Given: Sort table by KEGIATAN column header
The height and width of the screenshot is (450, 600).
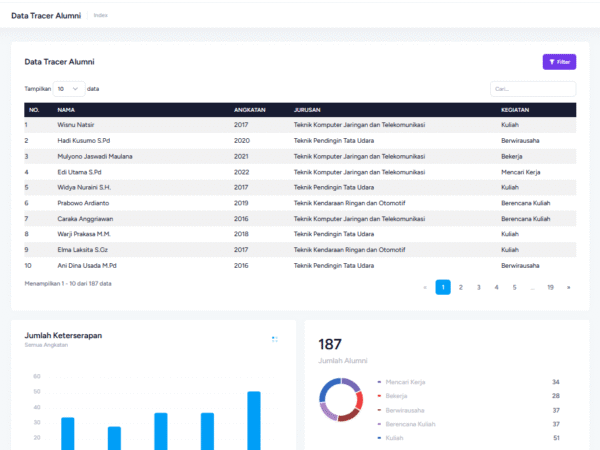Looking at the screenshot, I should pyautogui.click(x=515, y=110).
